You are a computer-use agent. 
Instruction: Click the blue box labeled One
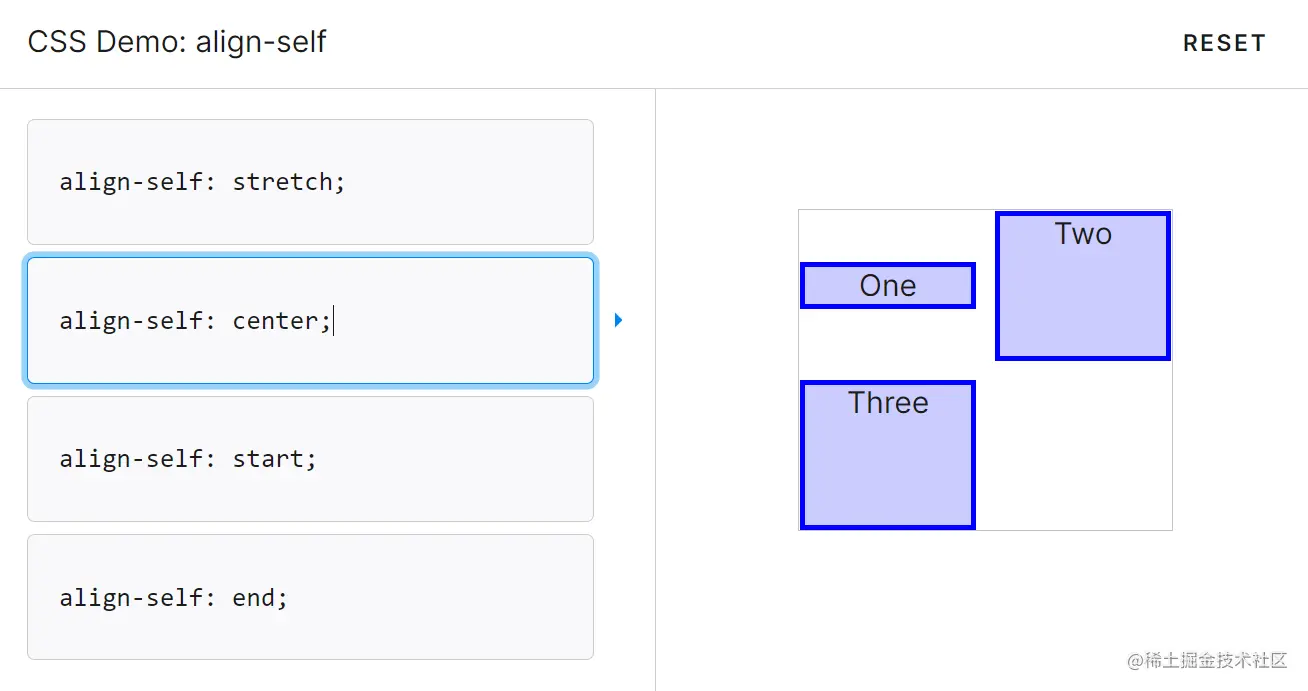pos(888,286)
